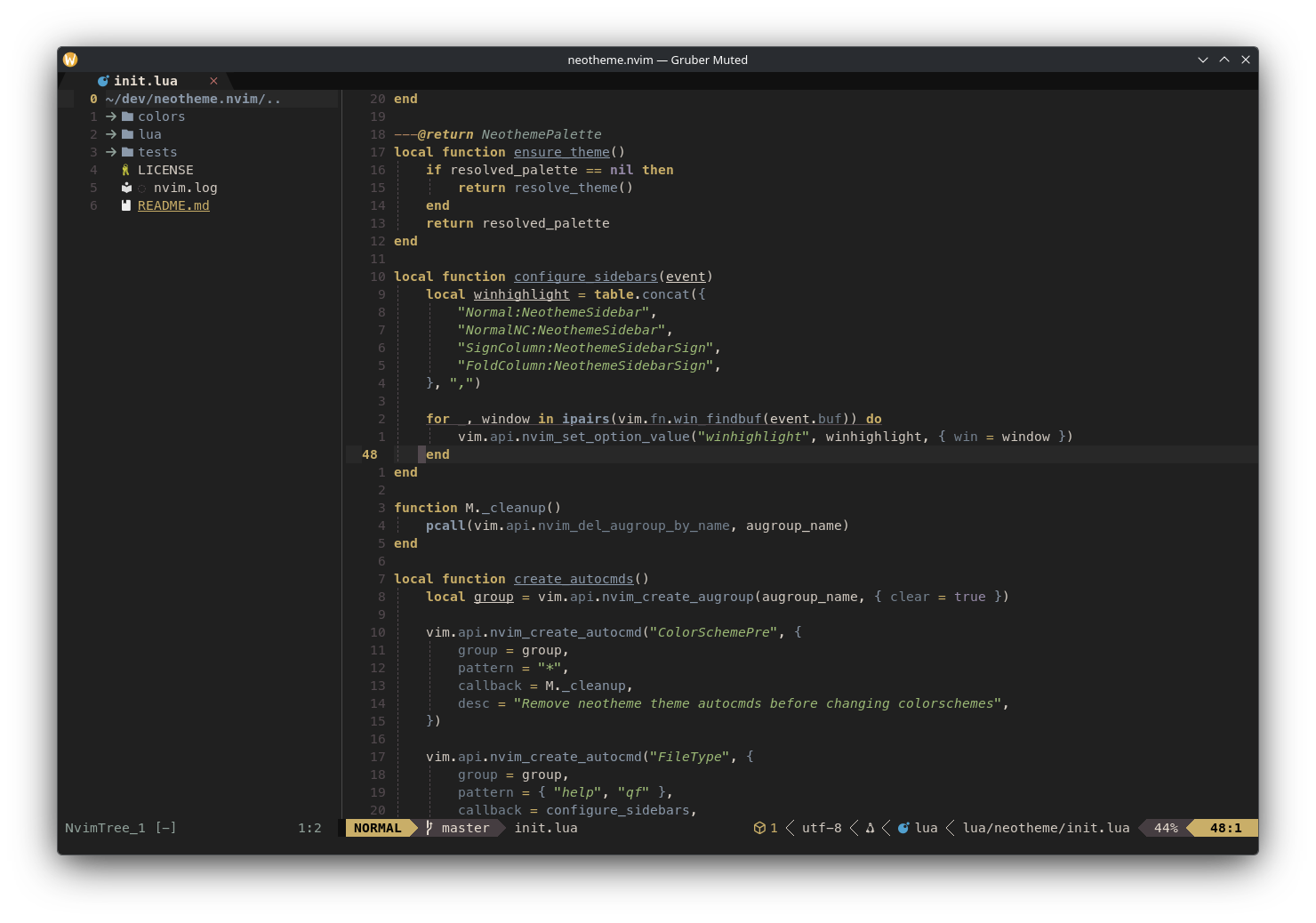Click the 48:1 cursor position indicator
The image size is (1316, 923).
click(x=1226, y=828)
